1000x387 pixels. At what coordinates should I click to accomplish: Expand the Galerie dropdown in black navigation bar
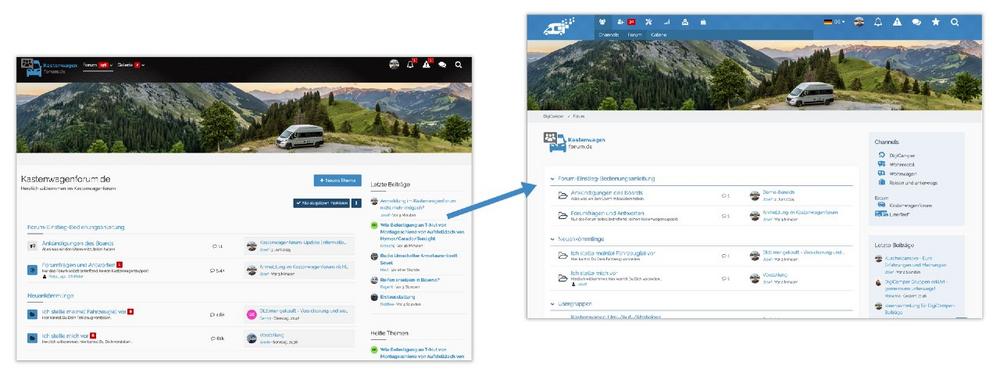coord(131,65)
